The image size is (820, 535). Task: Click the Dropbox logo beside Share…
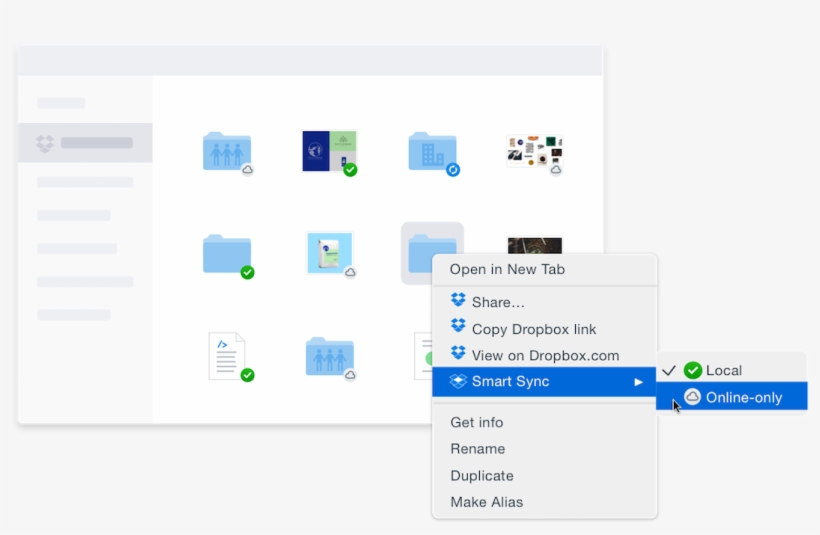coord(458,300)
